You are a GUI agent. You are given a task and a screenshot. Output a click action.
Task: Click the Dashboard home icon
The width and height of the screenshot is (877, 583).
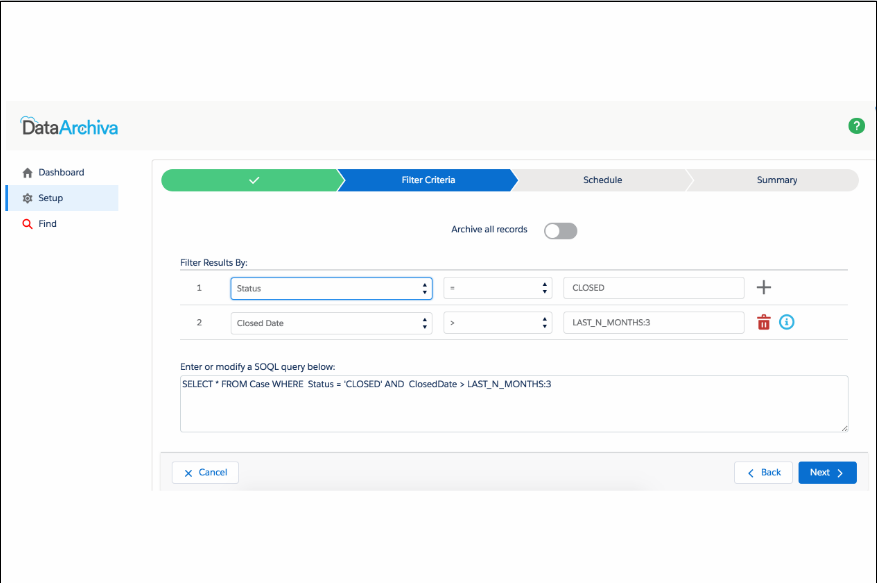[27, 173]
